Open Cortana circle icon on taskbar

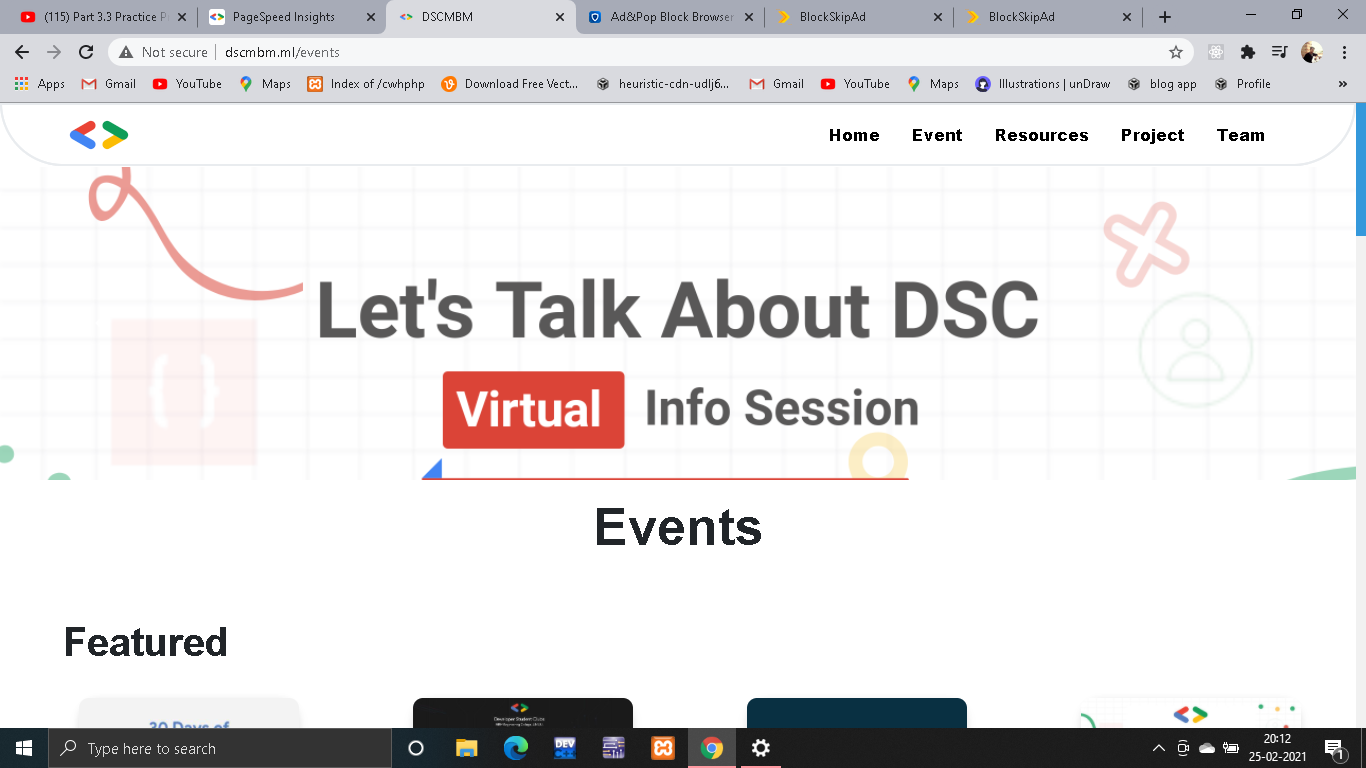416,748
